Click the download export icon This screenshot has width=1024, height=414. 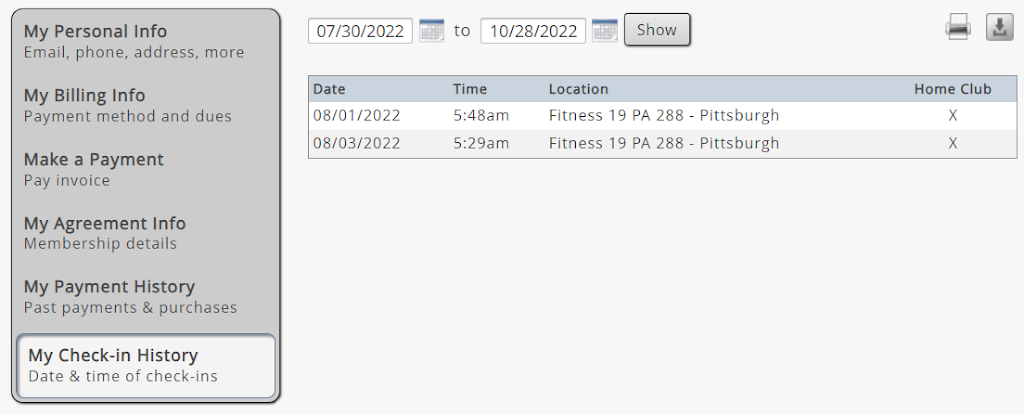click(x=1000, y=28)
